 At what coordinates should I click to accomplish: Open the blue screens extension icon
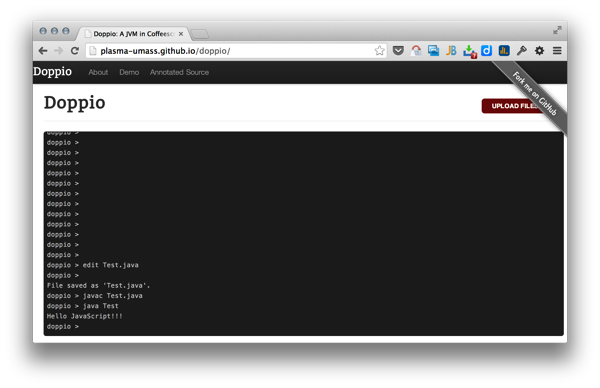pos(434,51)
